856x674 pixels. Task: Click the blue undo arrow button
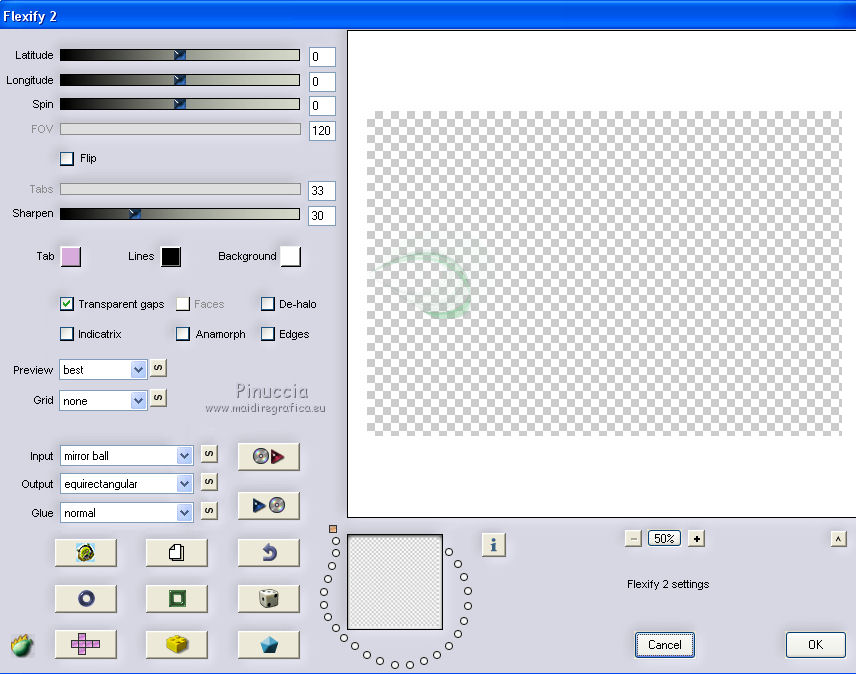click(269, 553)
